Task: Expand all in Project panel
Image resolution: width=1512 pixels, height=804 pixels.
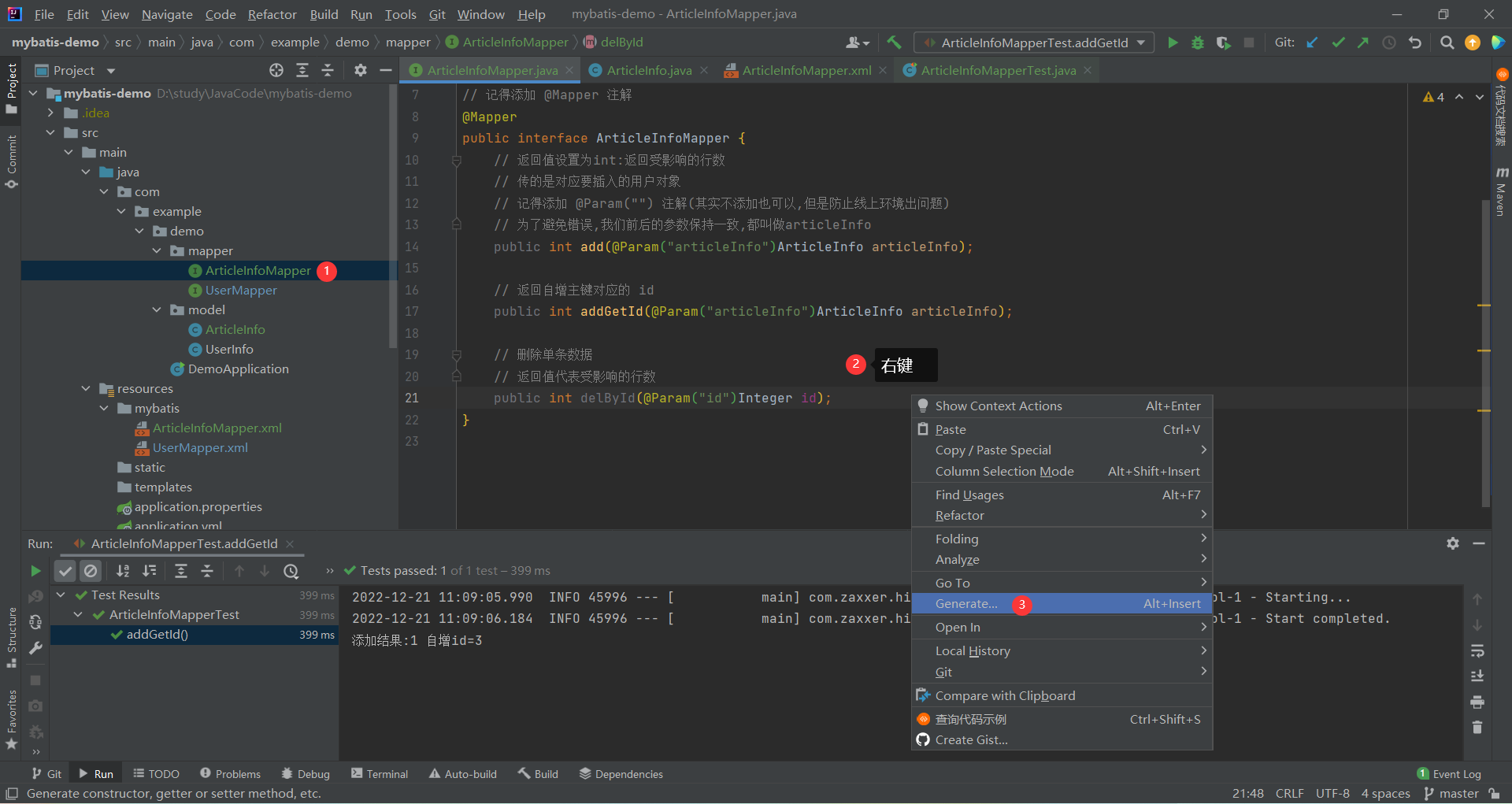Action: 302,70
